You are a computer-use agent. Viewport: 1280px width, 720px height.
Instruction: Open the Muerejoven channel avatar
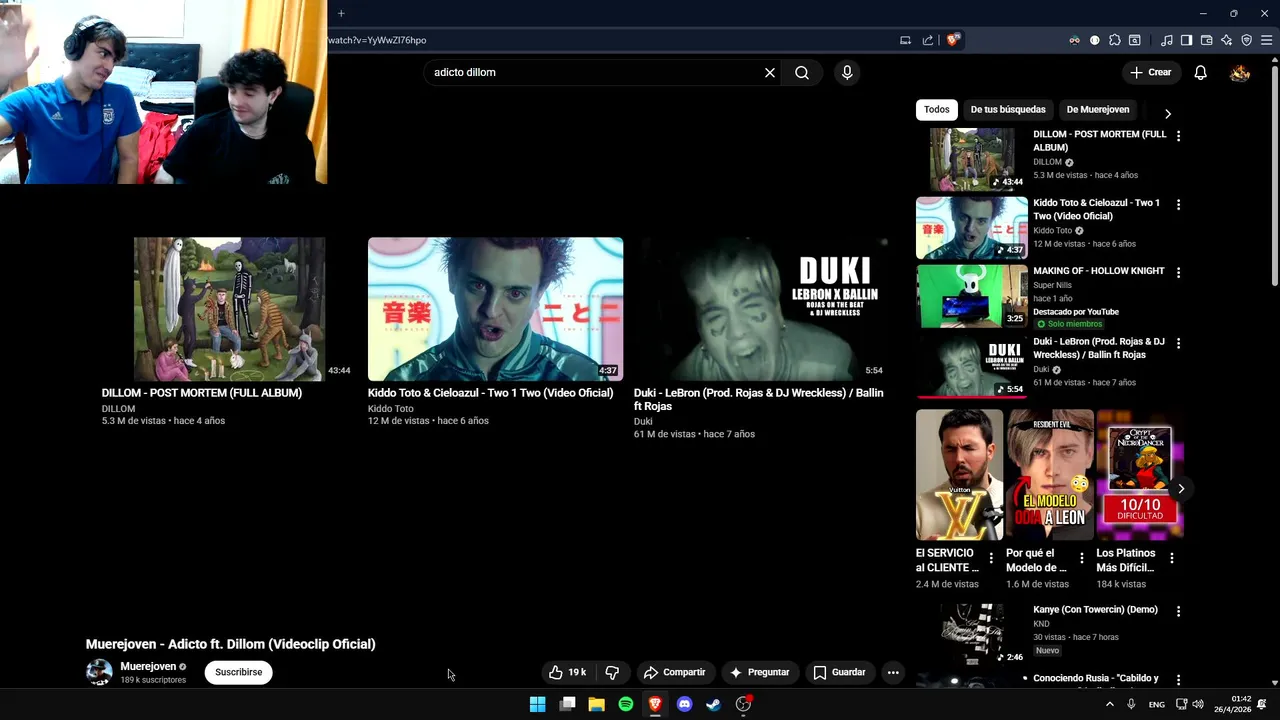99,672
